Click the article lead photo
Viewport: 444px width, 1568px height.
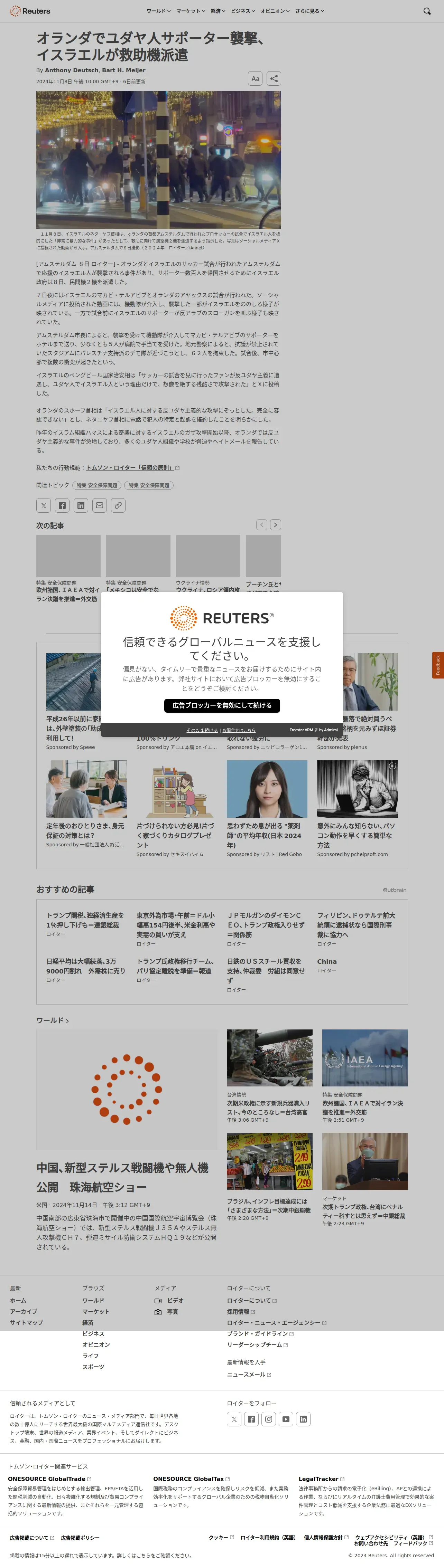tap(158, 160)
